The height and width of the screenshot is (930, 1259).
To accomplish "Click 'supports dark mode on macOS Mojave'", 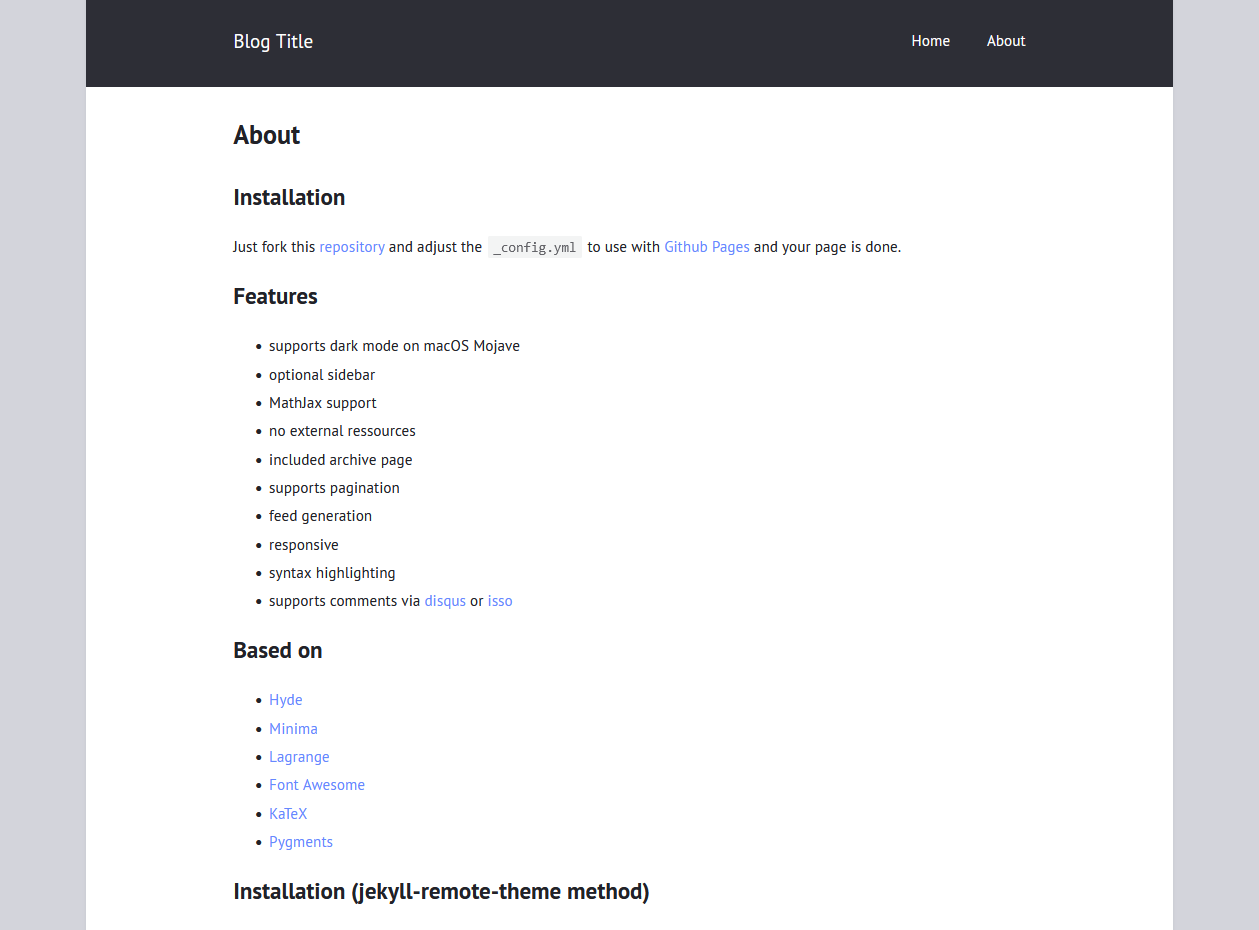I will point(394,346).
